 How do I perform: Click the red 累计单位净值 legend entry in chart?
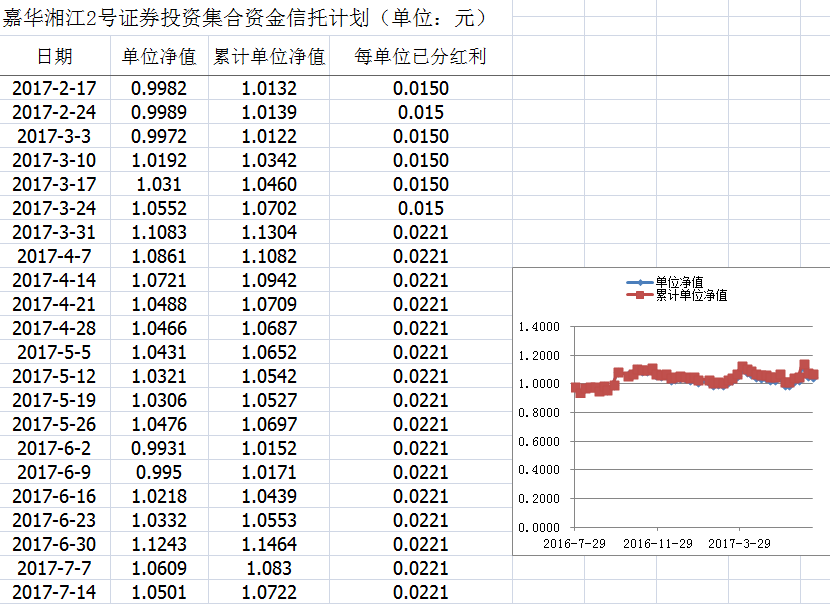pyautogui.click(x=684, y=295)
